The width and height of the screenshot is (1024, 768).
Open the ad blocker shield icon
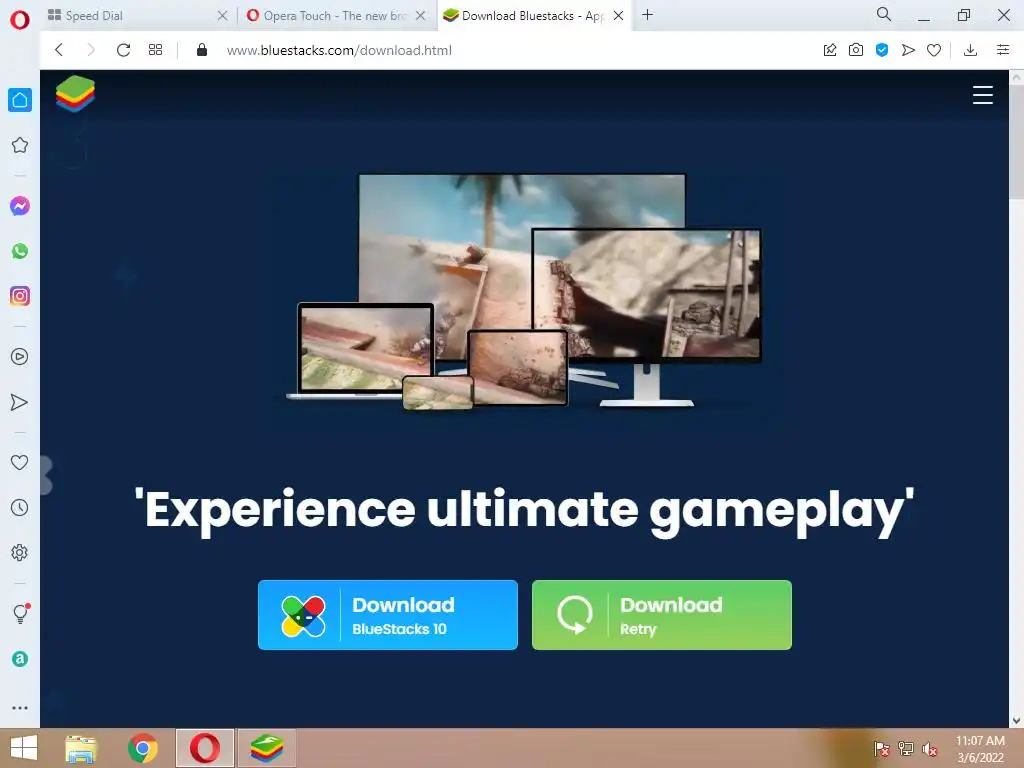882,50
